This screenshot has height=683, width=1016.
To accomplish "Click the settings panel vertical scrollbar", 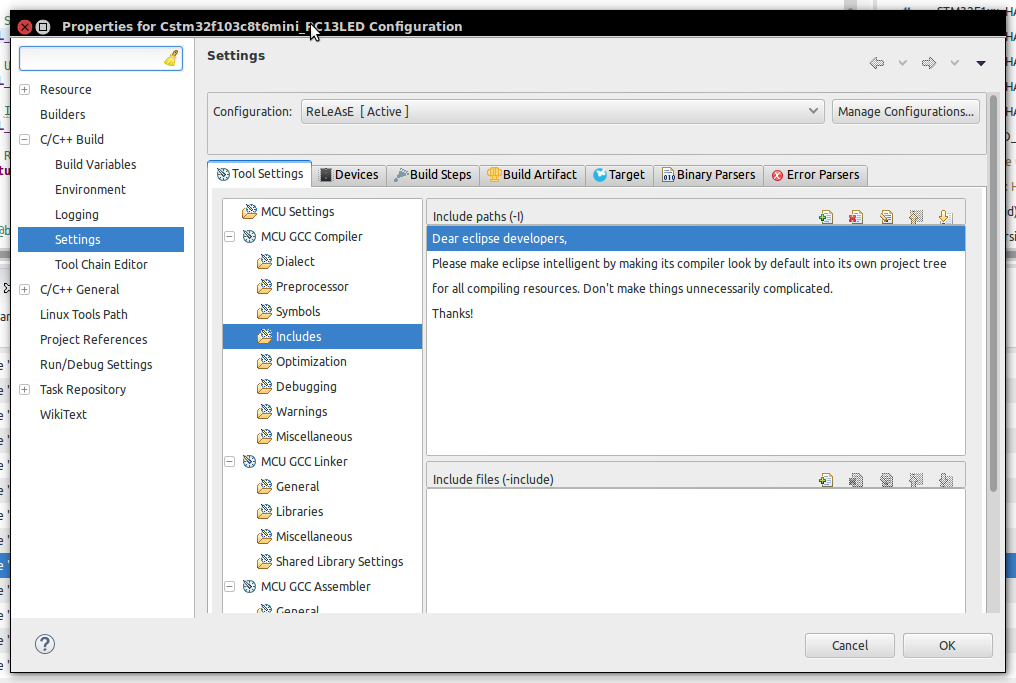I will click(x=993, y=292).
